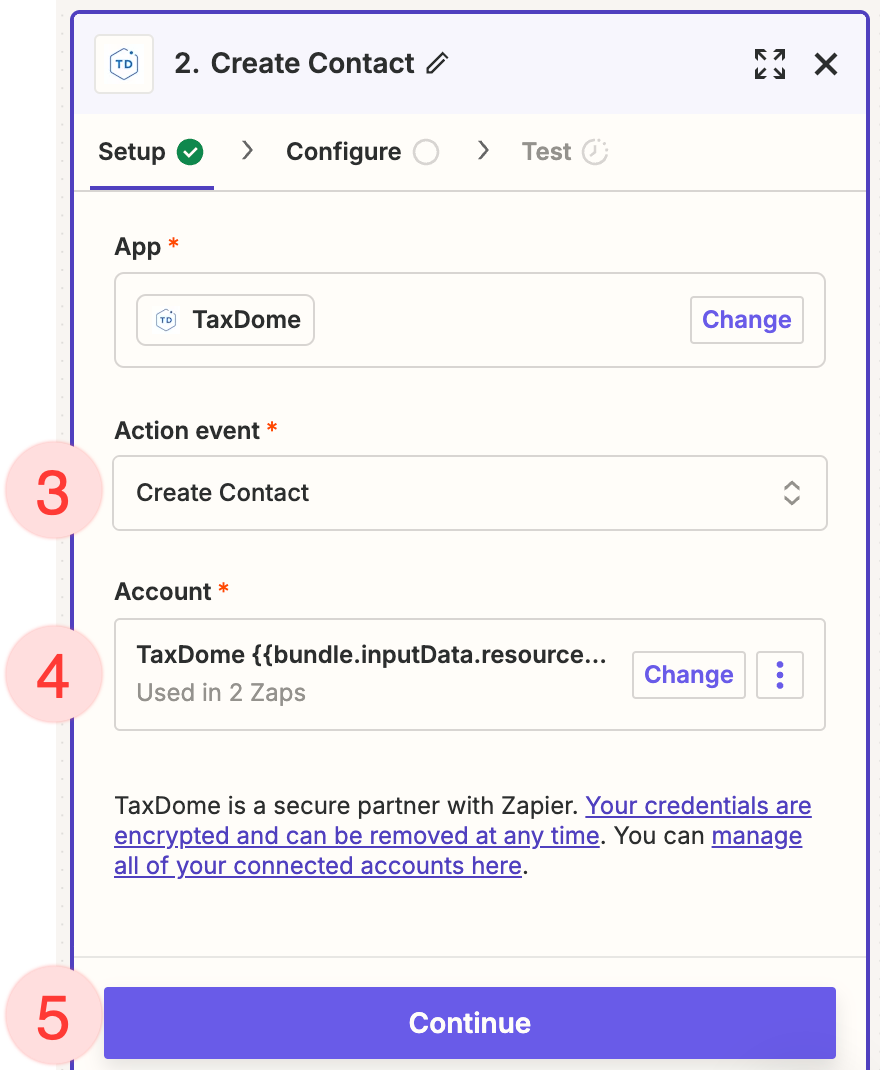Click the TaxDome logo in the step header
This screenshot has height=1070, width=880.
pyautogui.click(x=123, y=64)
